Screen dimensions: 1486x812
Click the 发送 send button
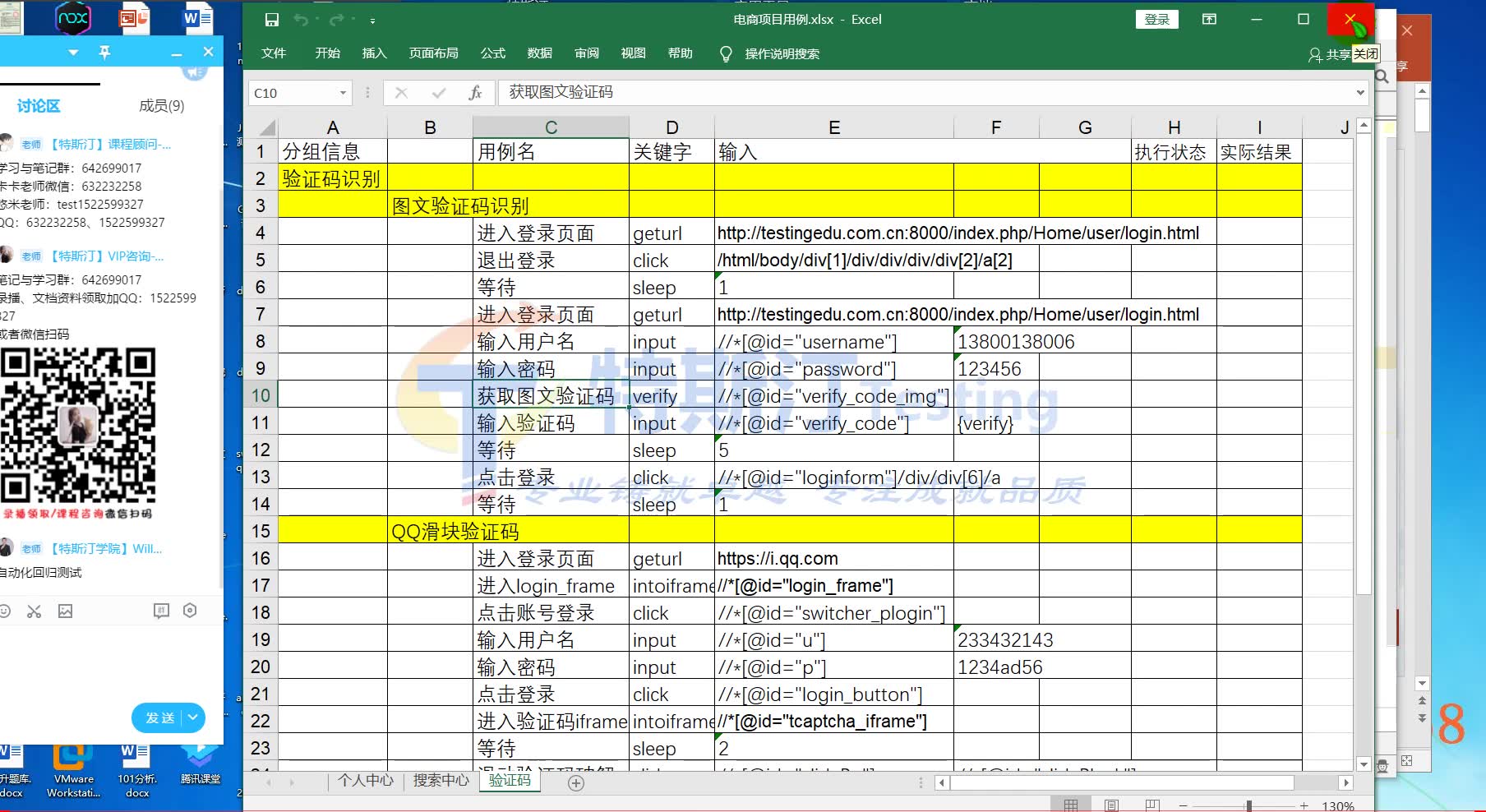pos(159,717)
